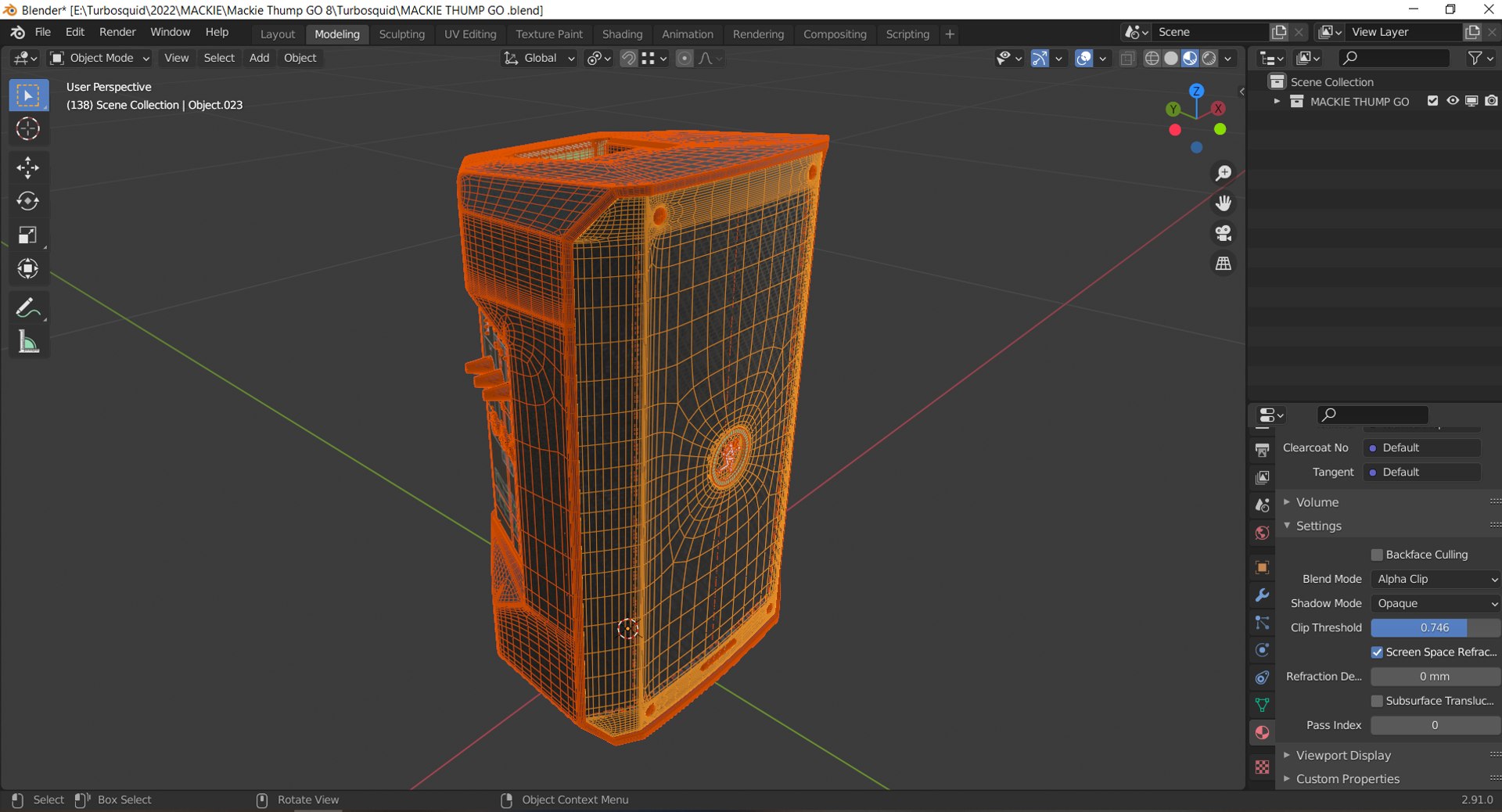Click the properties editor search field
The width and height of the screenshot is (1502, 812).
point(1374,415)
